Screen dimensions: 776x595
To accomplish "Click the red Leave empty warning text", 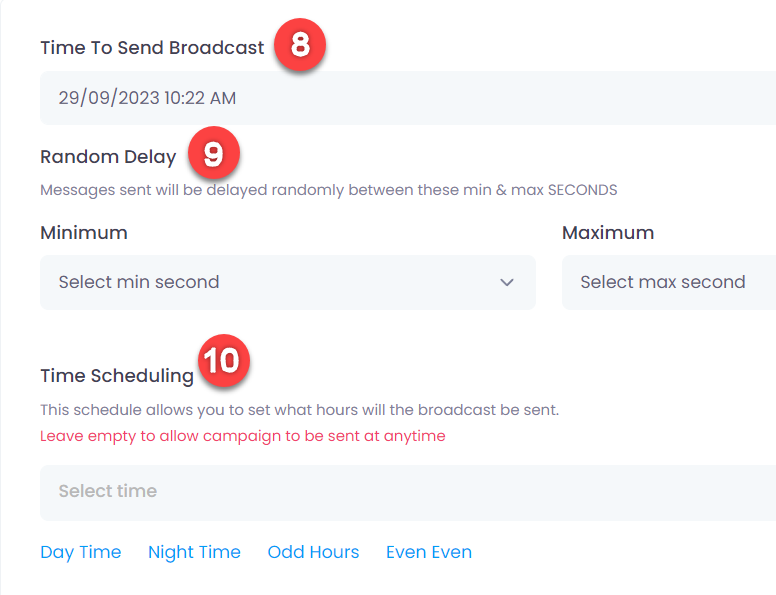I will click(242, 436).
